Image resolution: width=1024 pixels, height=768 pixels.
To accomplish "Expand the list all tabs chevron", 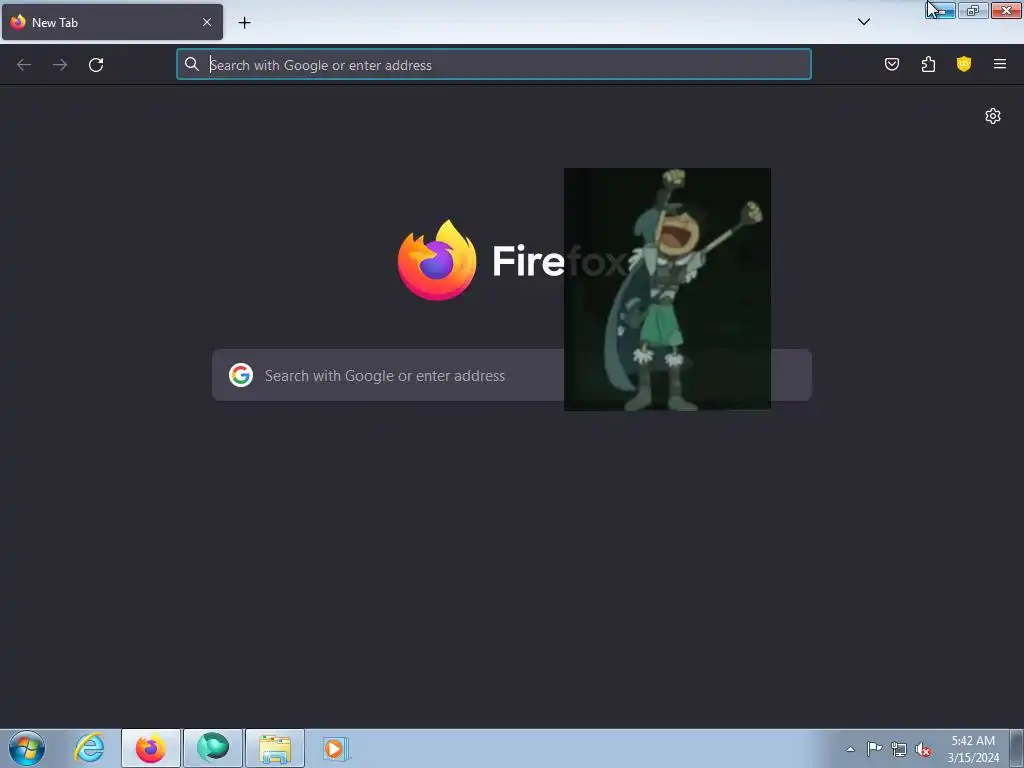I will click(863, 22).
